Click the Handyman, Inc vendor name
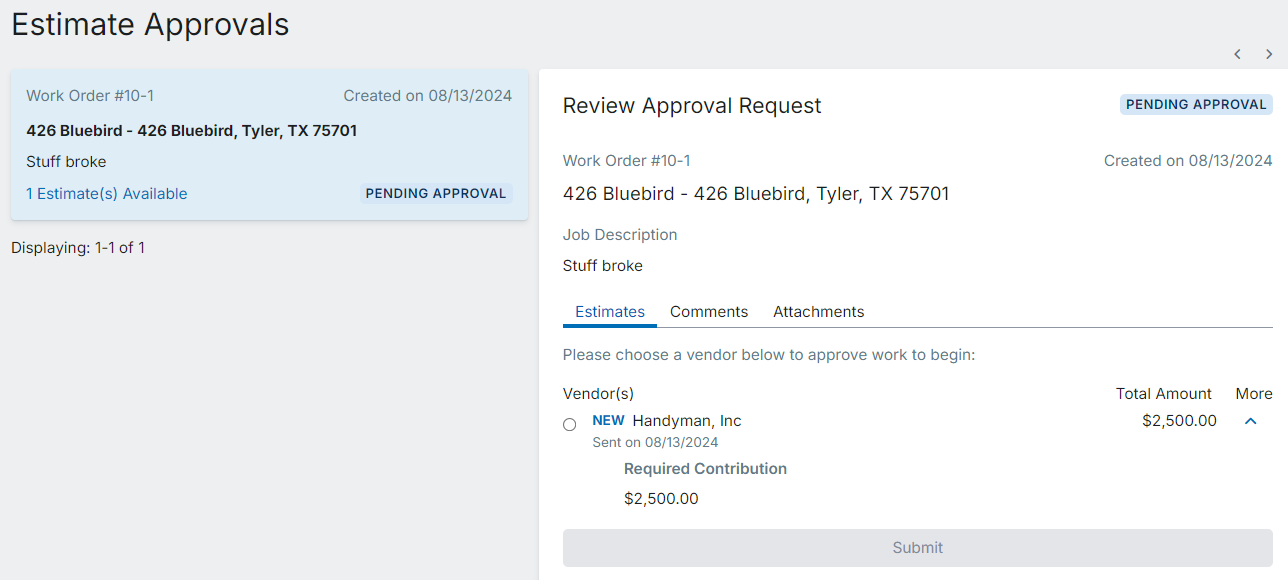The width and height of the screenshot is (1288, 580). pos(687,421)
